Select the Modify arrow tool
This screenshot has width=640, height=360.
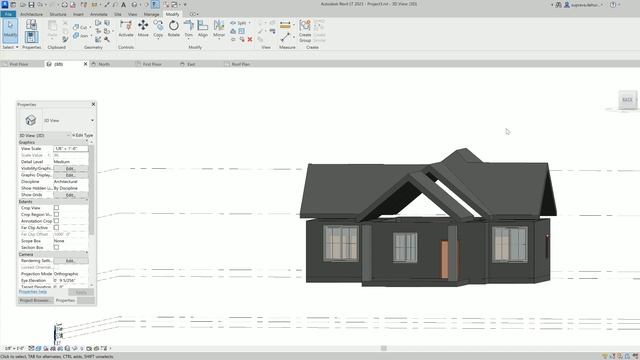tap(10, 30)
